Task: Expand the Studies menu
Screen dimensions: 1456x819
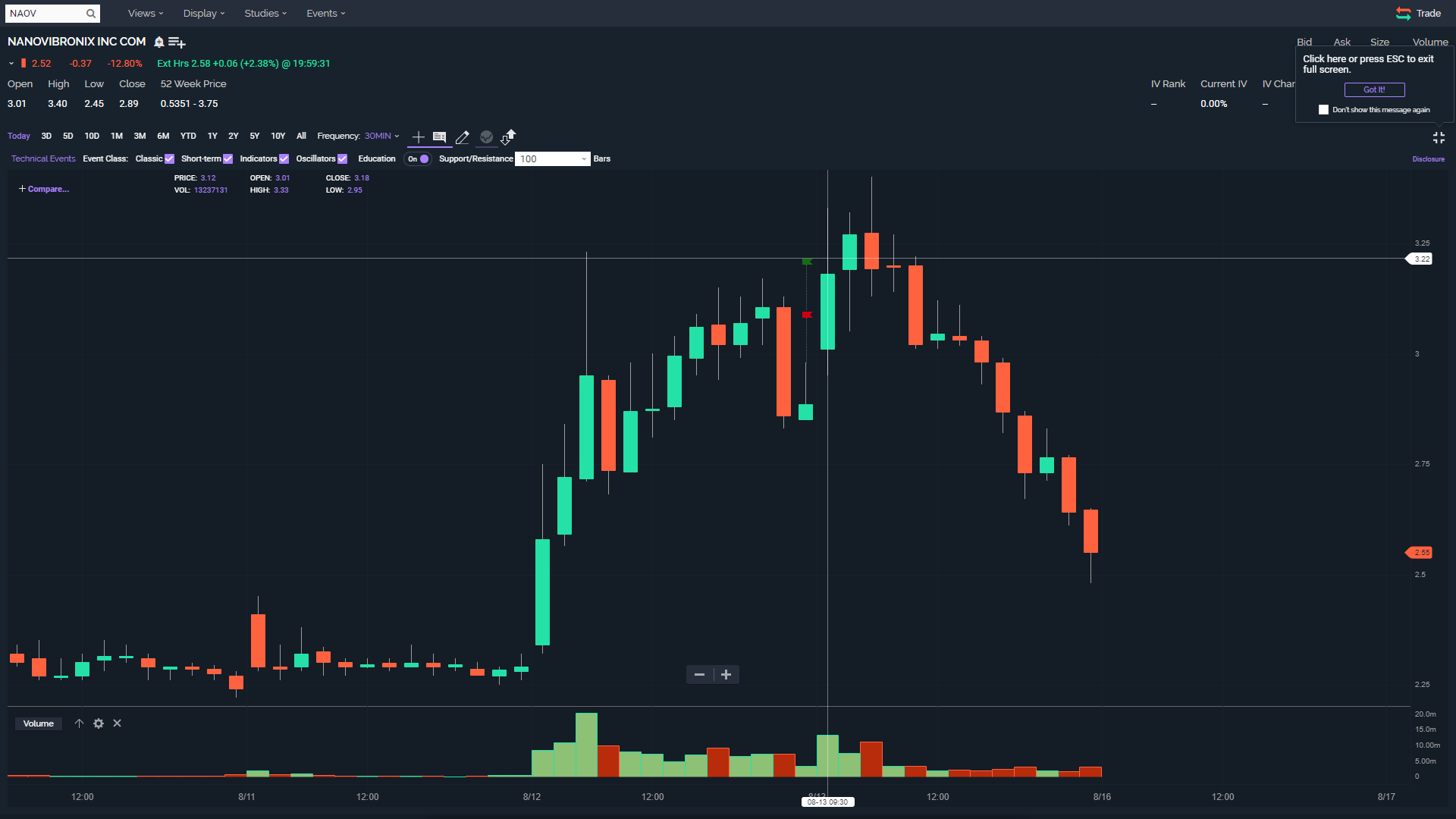Action: 265,14
